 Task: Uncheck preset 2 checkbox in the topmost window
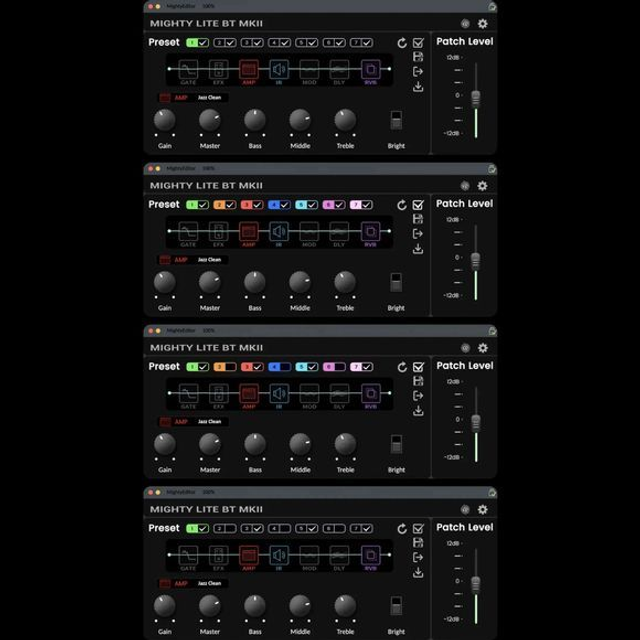[230, 42]
